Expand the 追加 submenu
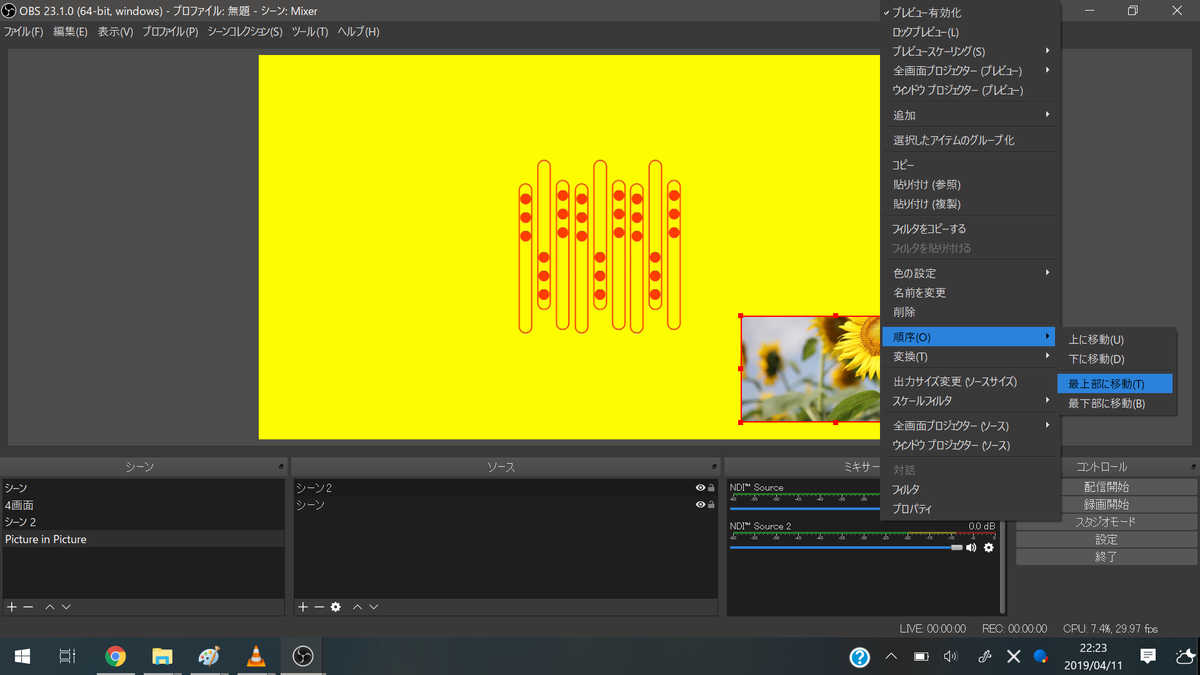The image size is (1200, 675). point(970,115)
